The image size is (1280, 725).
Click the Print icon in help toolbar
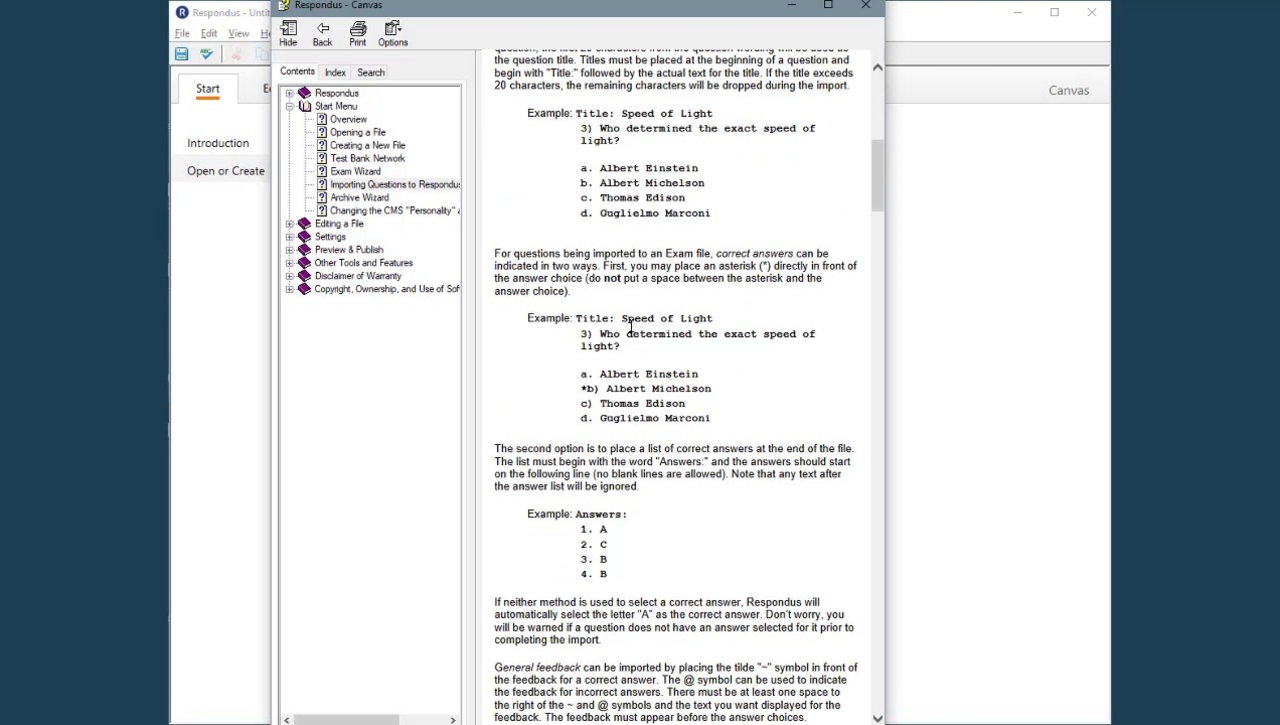coord(357,33)
